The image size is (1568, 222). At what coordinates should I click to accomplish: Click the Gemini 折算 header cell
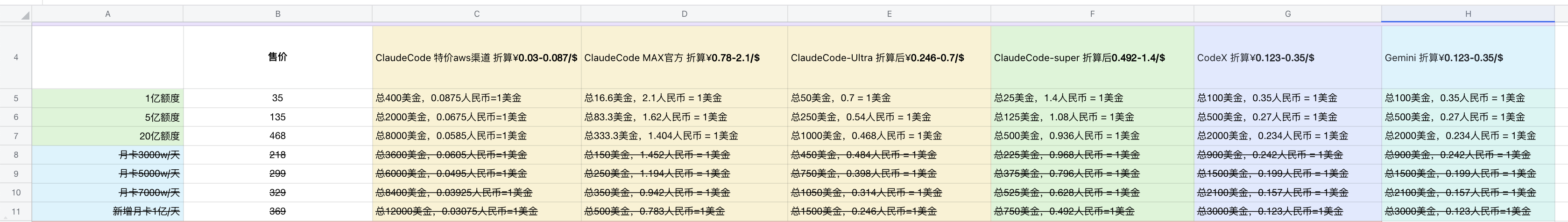click(1468, 58)
